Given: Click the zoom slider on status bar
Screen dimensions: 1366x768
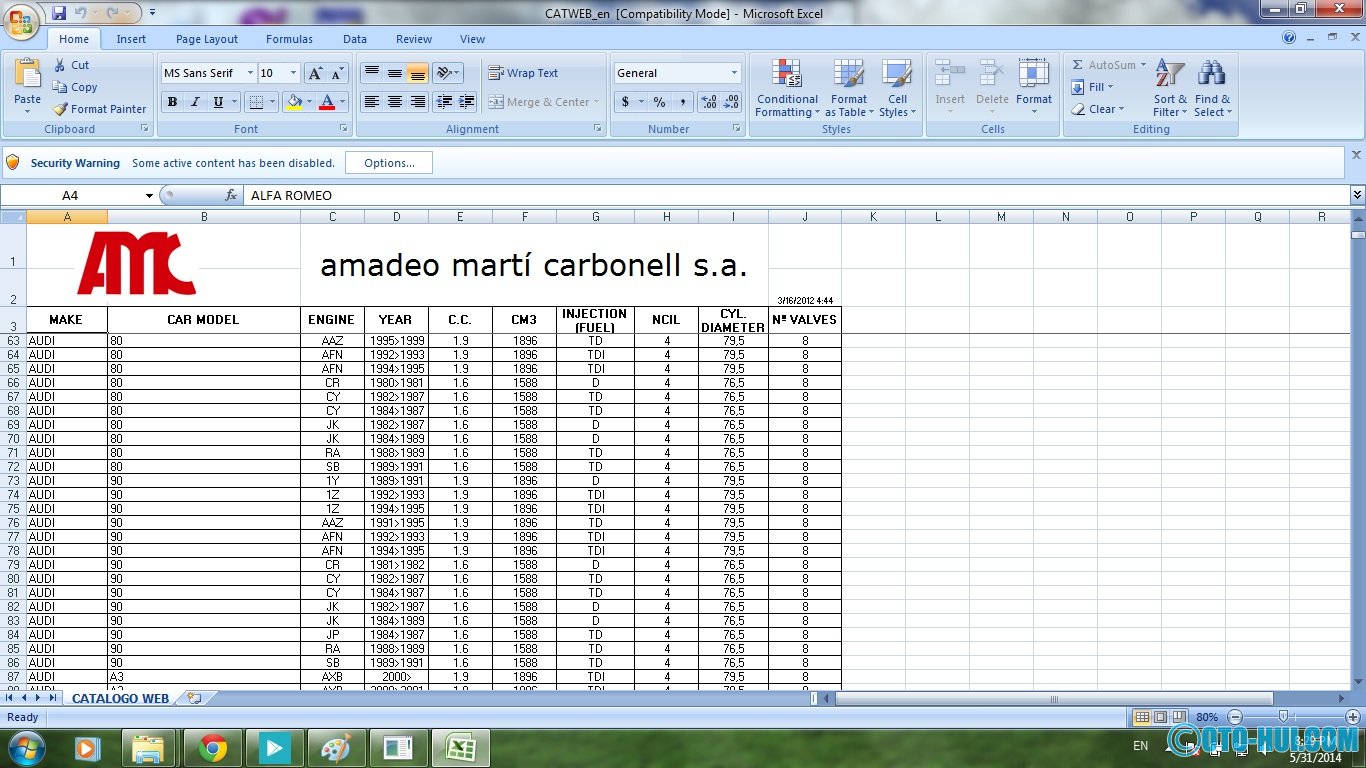Looking at the screenshot, I should [1282, 717].
